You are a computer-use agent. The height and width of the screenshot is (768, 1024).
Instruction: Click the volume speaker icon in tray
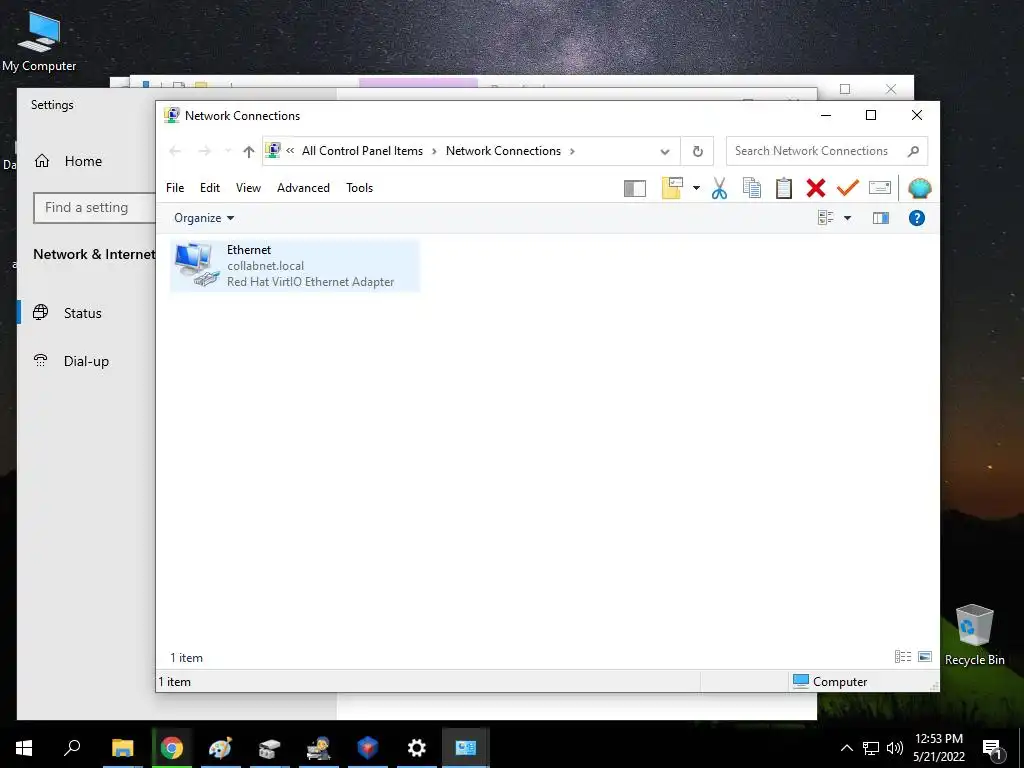895,748
